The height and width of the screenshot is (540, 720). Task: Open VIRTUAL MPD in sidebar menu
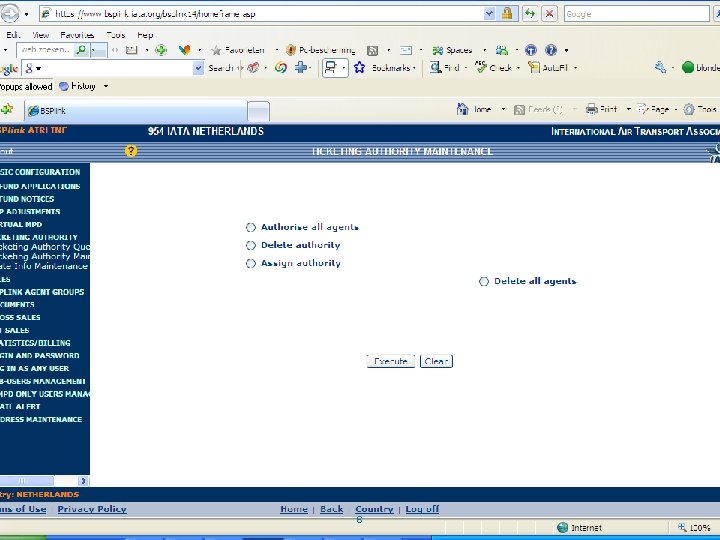pyautogui.click(x=21, y=225)
